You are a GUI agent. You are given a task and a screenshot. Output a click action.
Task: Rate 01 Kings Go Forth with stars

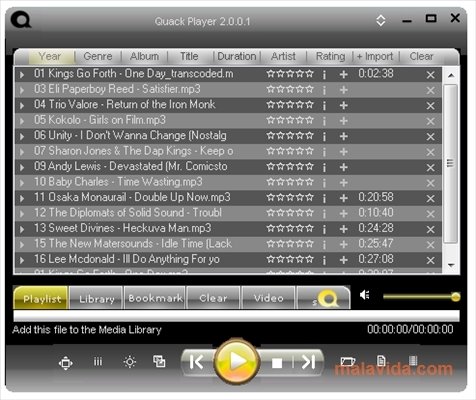[x=290, y=73]
